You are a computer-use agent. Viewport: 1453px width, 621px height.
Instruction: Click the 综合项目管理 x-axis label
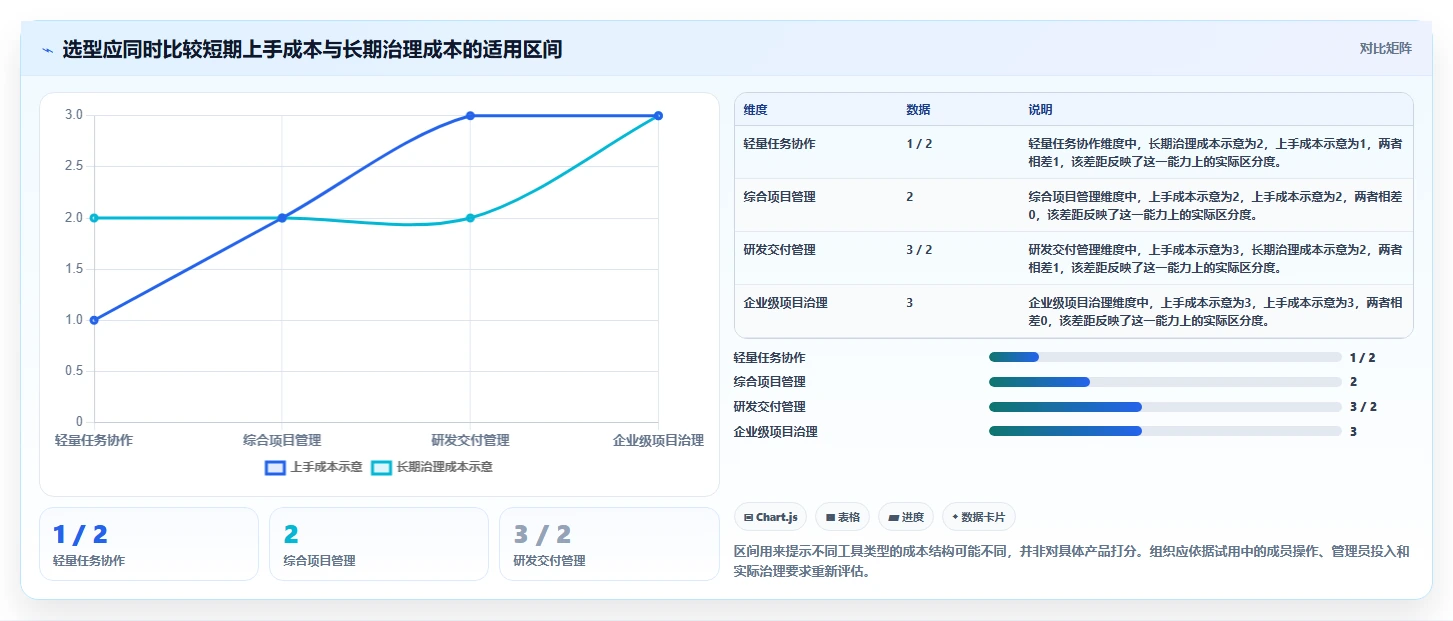click(282, 440)
